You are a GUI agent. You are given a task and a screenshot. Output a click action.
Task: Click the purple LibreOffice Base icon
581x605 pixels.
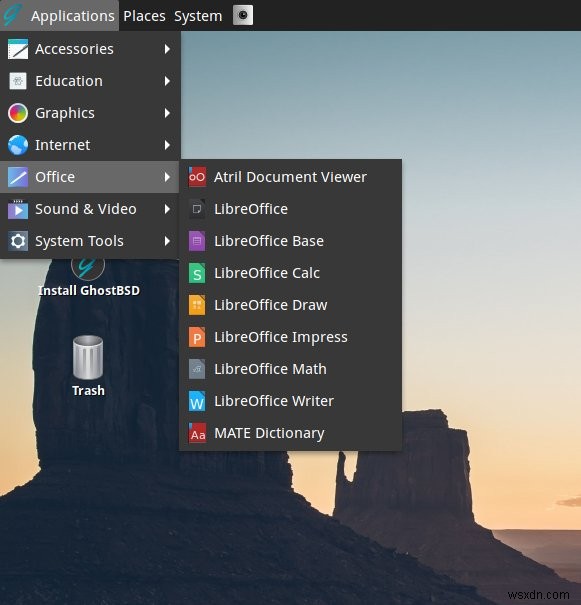[x=197, y=241]
